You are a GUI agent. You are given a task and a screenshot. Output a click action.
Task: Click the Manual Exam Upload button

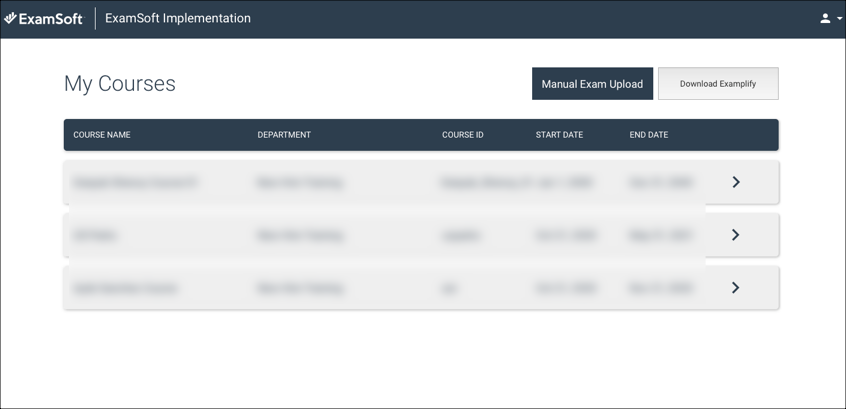(592, 84)
